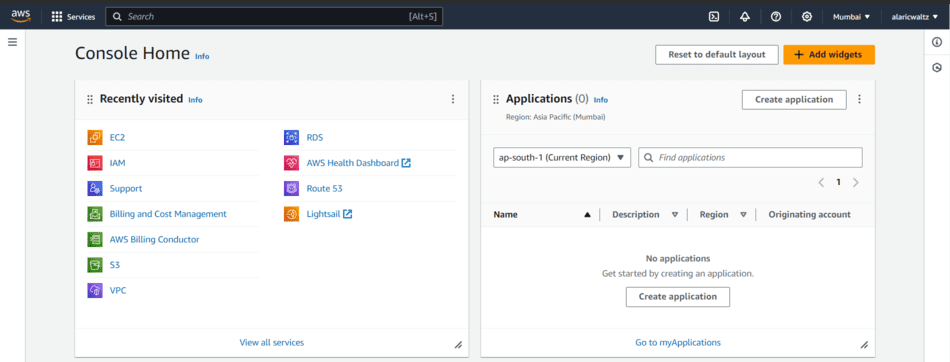This screenshot has height=362, width=950.
Task: Open the Applications widget options menu
Action: (860, 99)
